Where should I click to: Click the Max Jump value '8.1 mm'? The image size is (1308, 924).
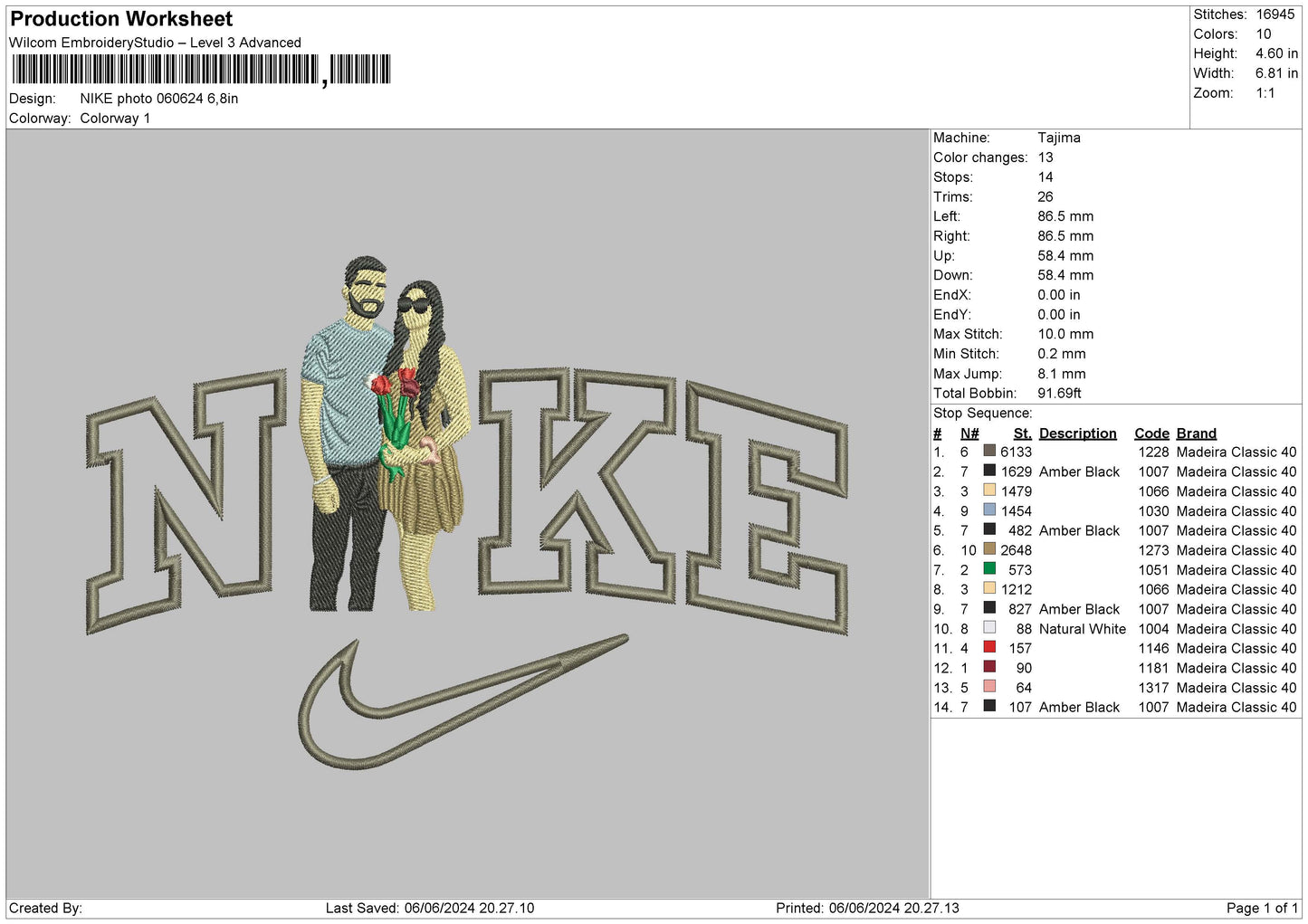pos(1062,374)
